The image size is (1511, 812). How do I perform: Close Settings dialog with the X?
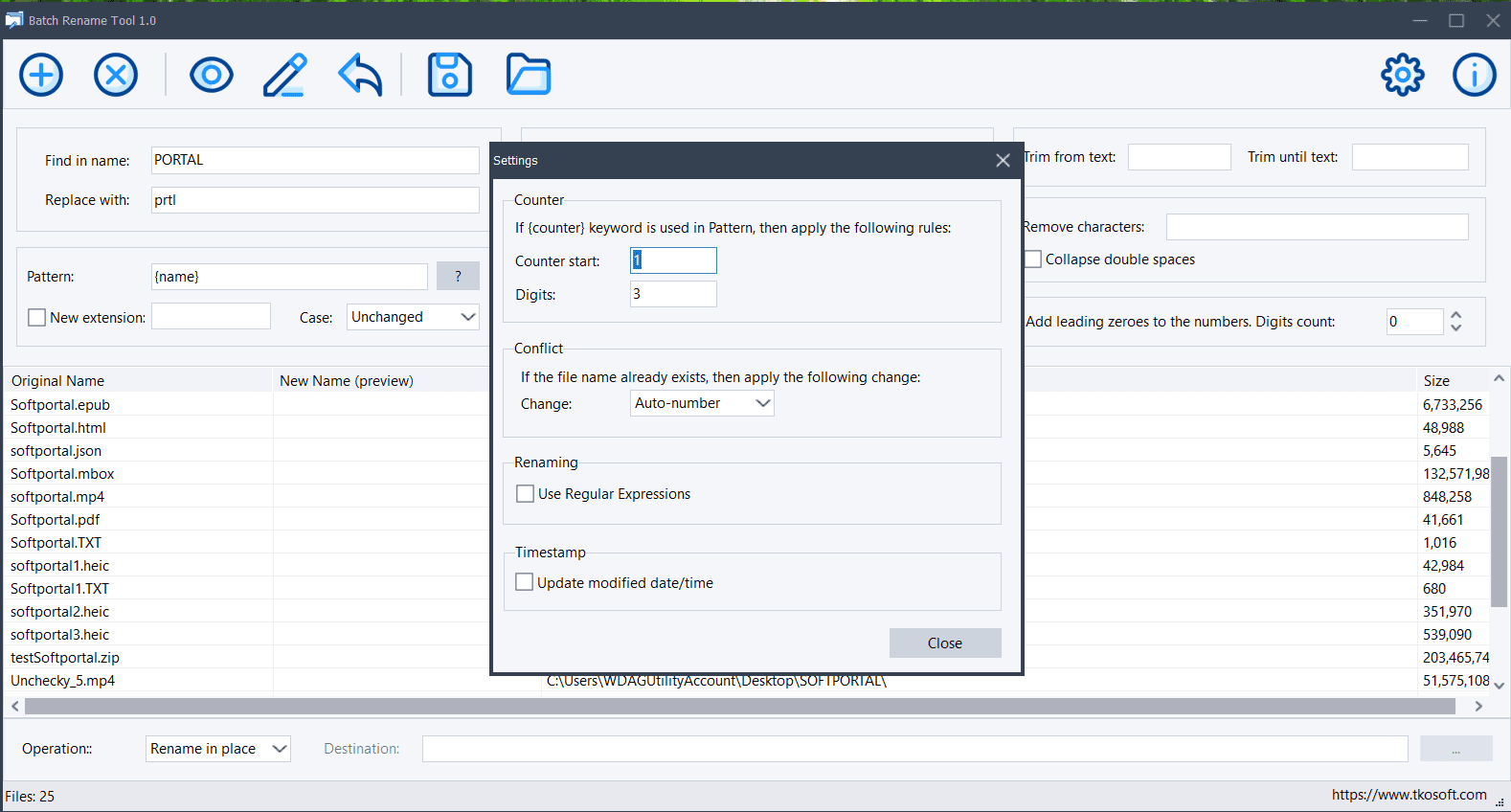(1003, 161)
